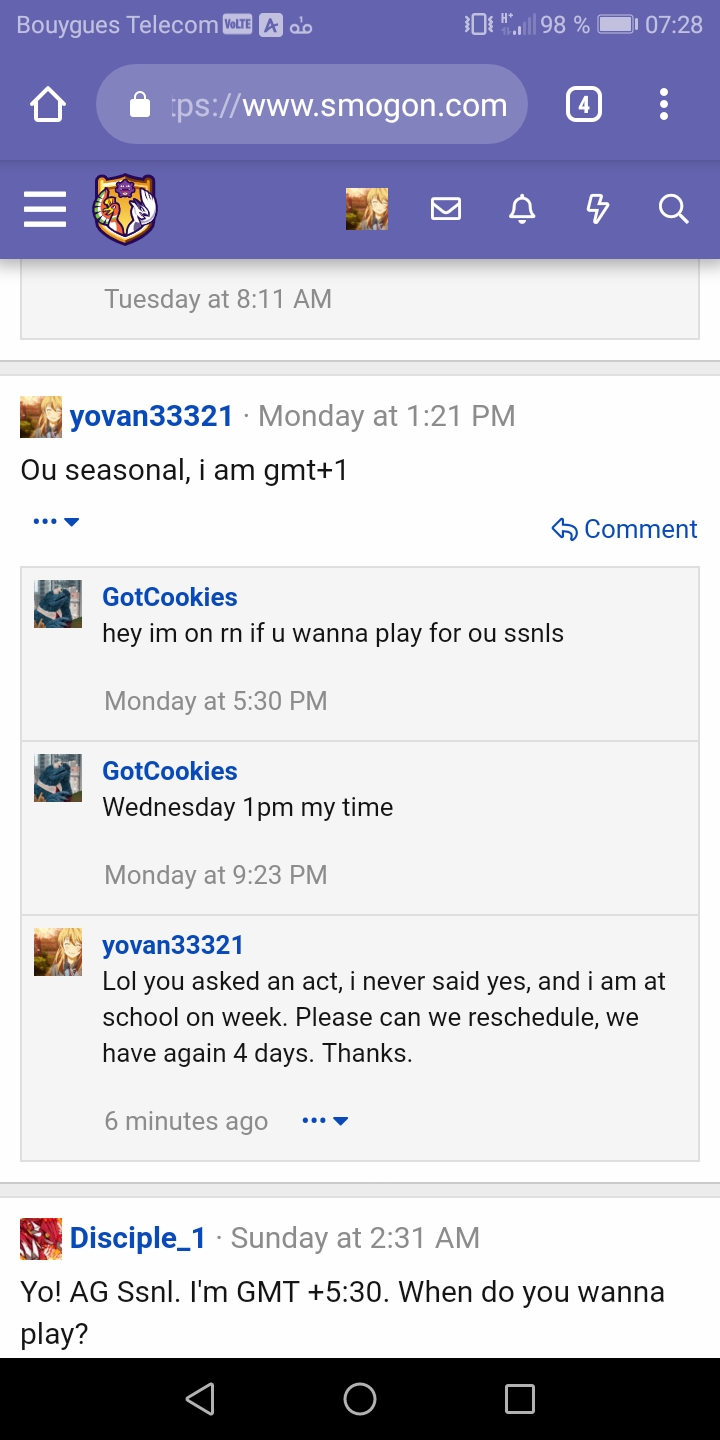This screenshot has height=1440, width=720.
Task: Expand options menu beside '6 minutes ago'
Action: pyautogui.click(x=325, y=1121)
